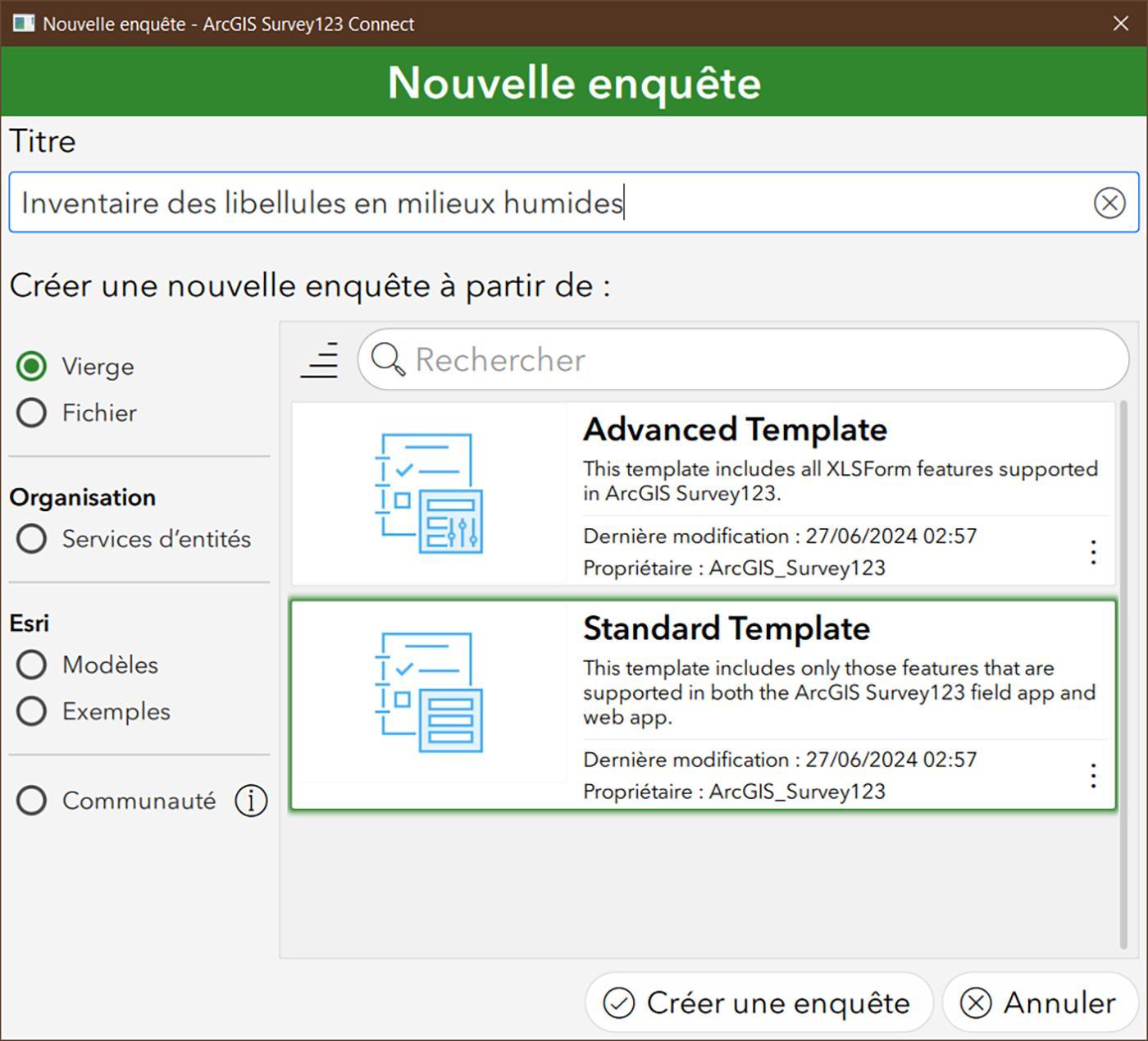Click the Survey123 Connect title bar icon
Viewport: 1148px width, 1041px height.
pyautogui.click(x=24, y=23)
